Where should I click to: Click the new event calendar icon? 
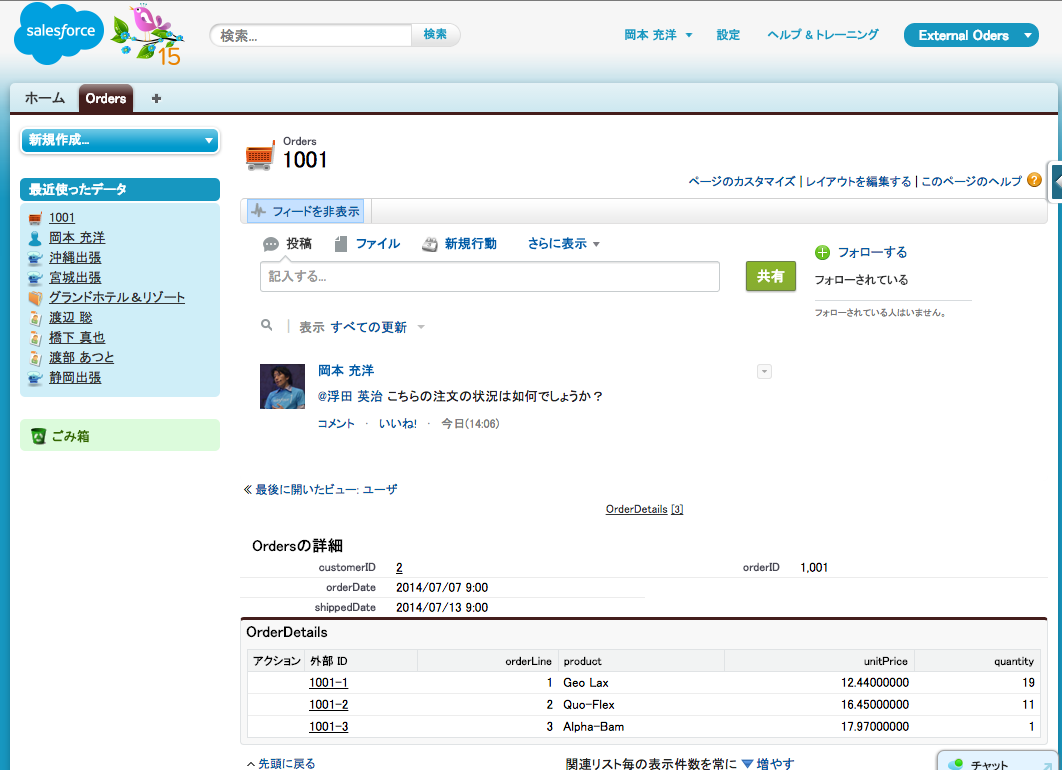click(x=429, y=244)
